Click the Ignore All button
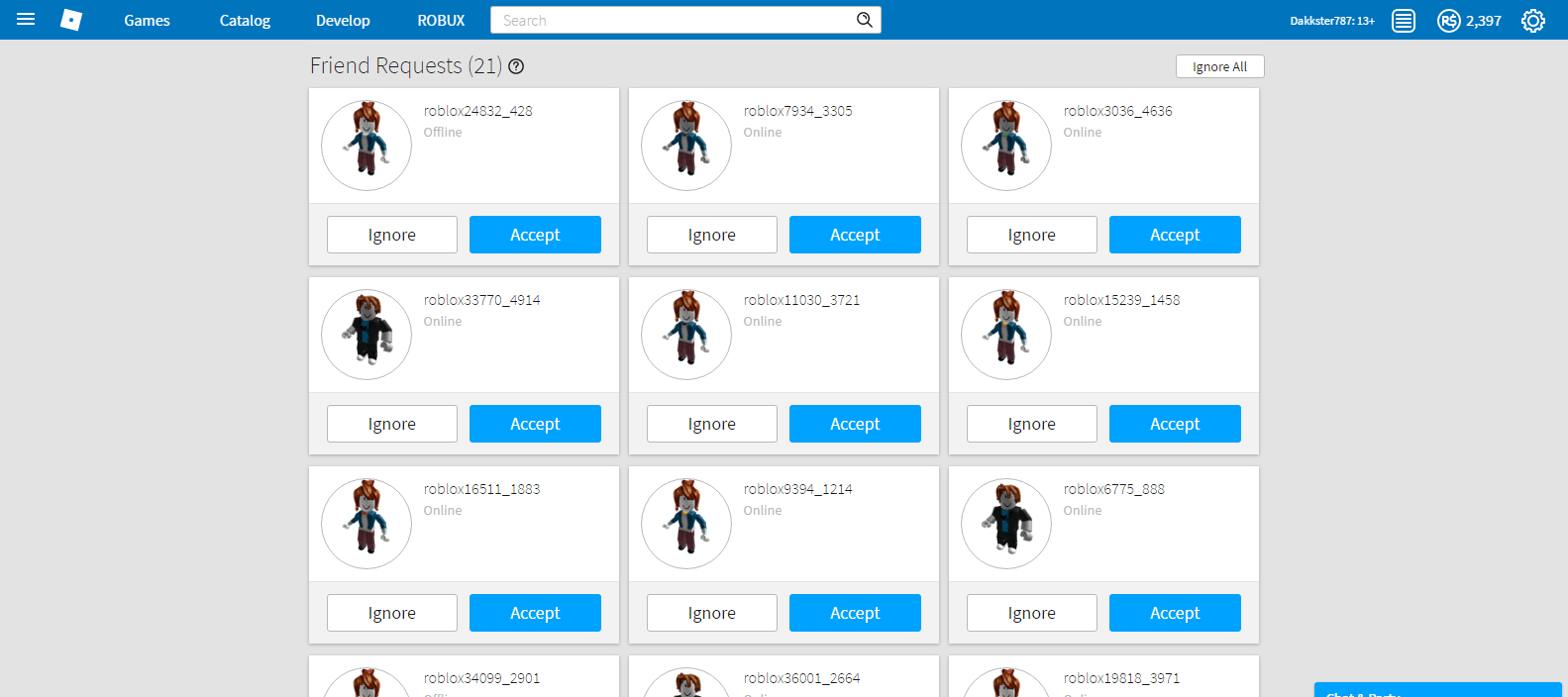1568x697 pixels. pos(1220,66)
